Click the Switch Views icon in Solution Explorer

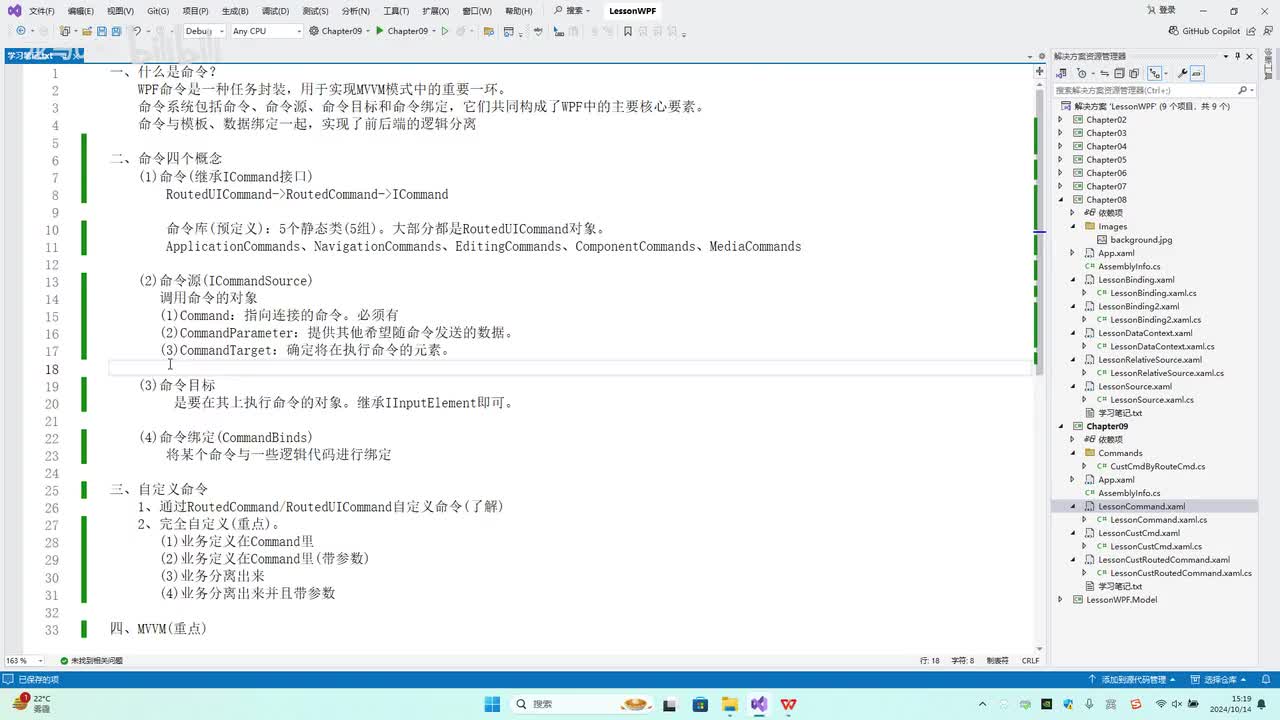(x=1061, y=73)
